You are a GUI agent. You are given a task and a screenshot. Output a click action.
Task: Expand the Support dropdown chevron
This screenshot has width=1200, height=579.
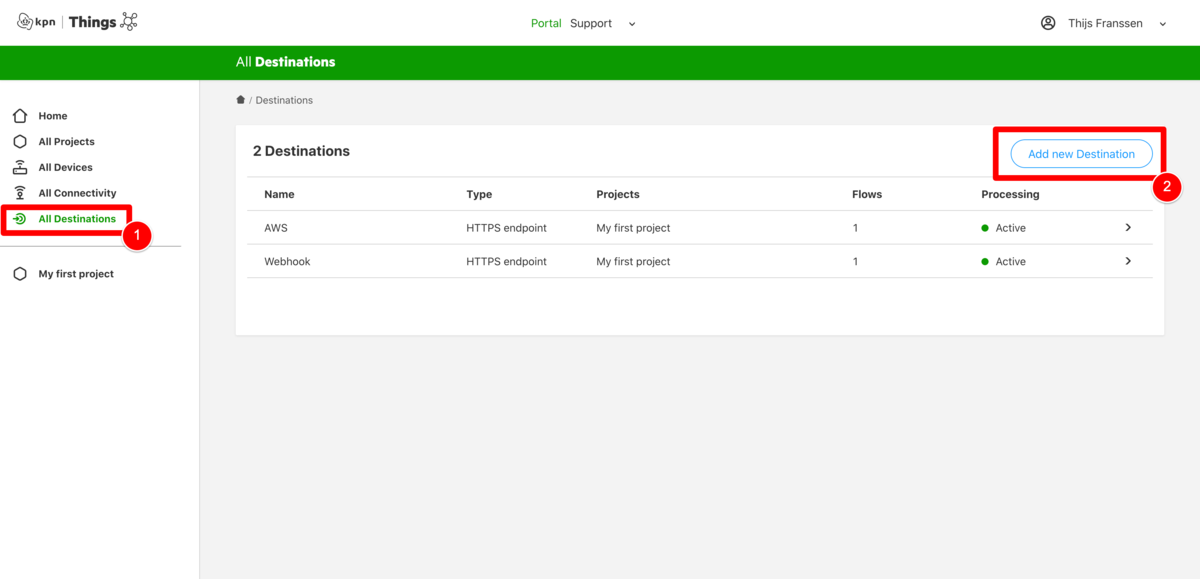[x=632, y=24]
